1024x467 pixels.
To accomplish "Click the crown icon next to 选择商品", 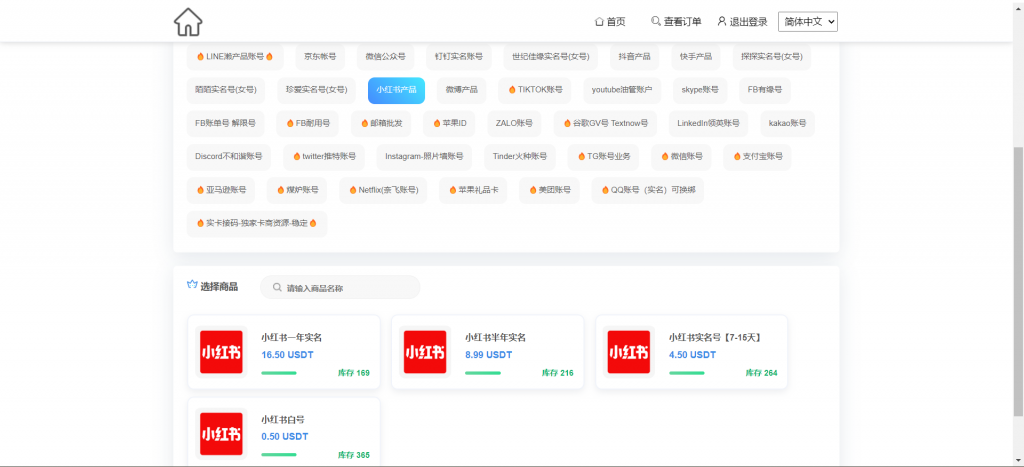I will [192, 284].
